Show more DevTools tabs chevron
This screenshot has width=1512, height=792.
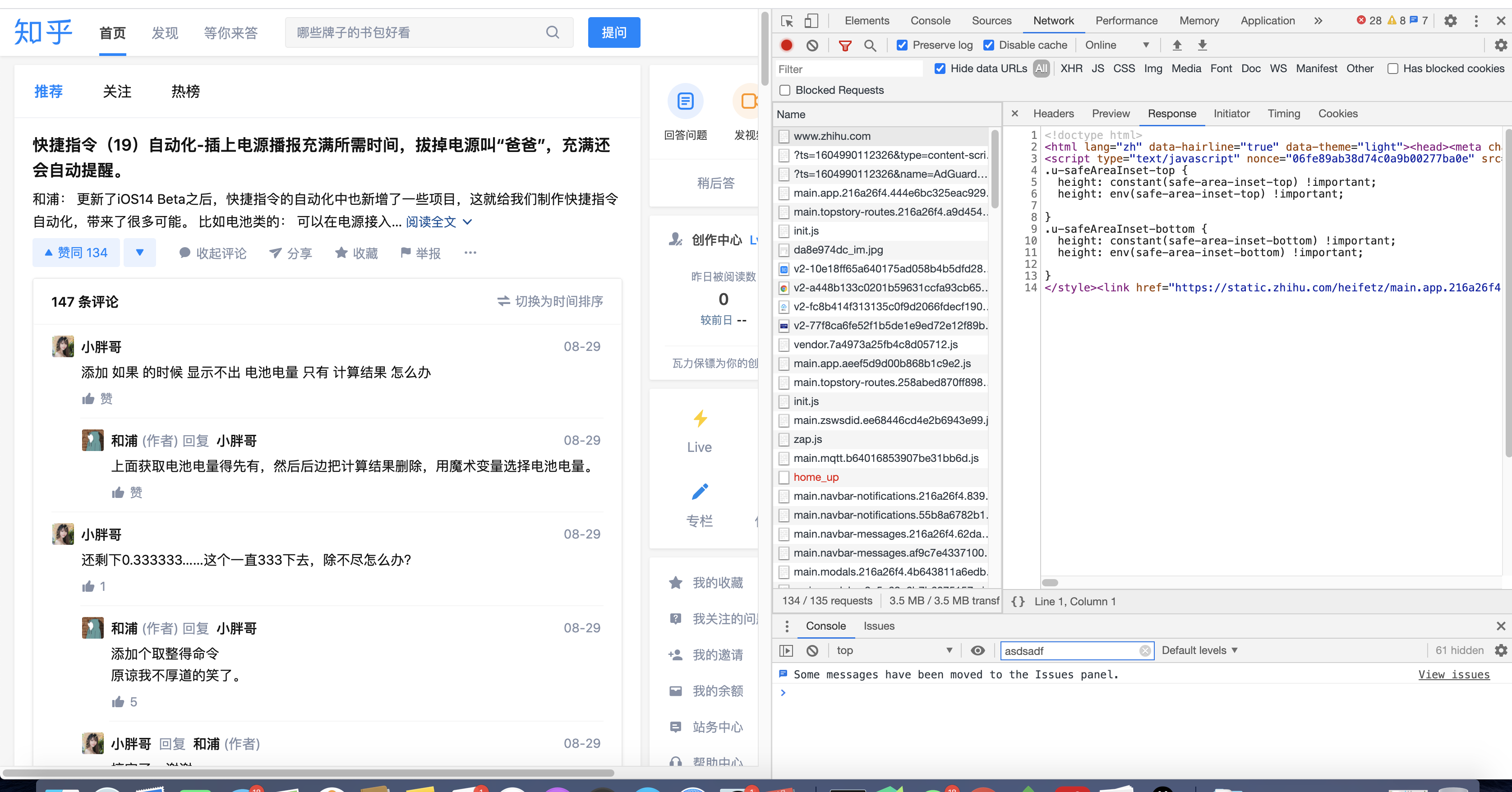[1318, 21]
